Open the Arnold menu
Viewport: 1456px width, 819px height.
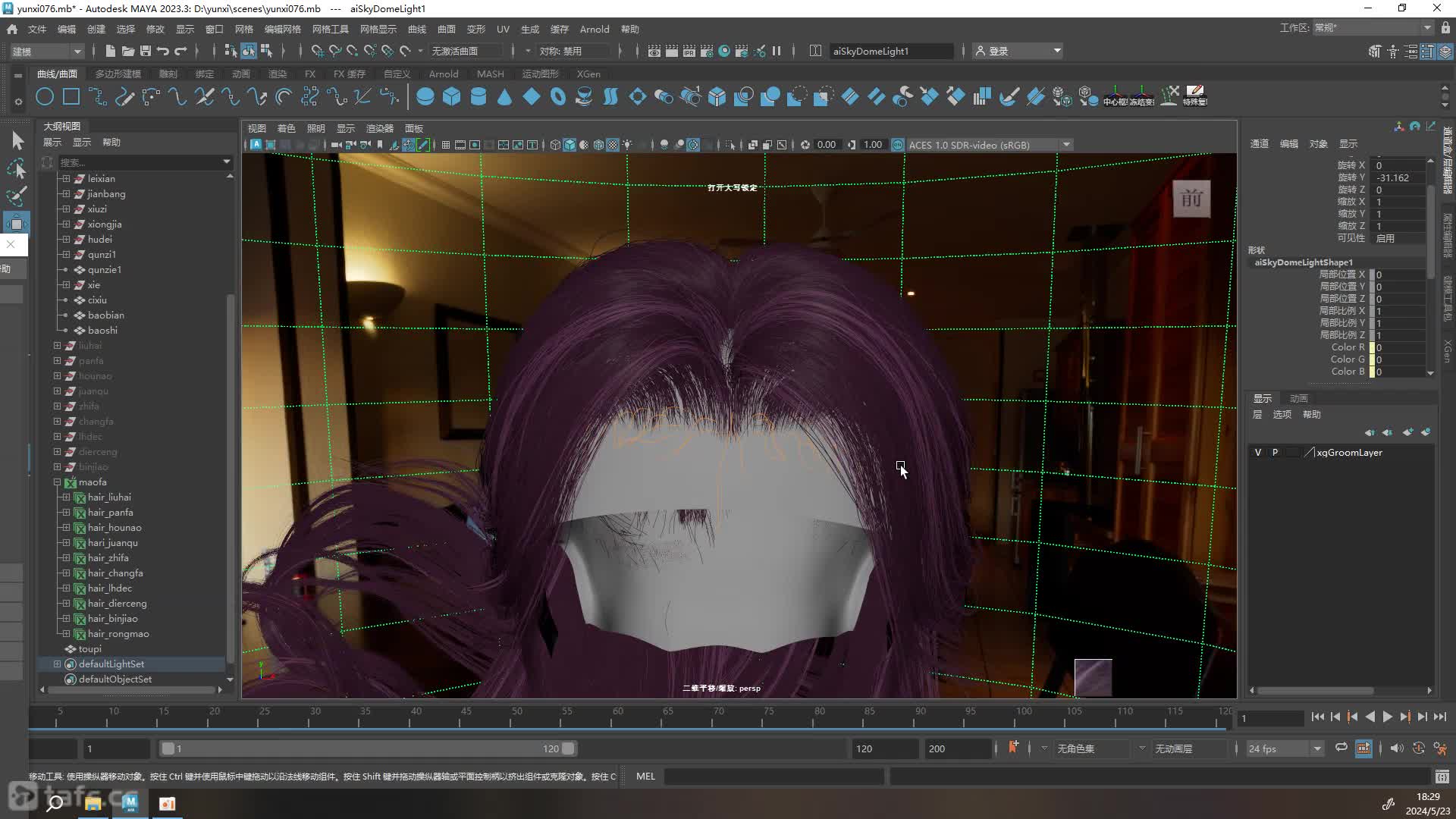[x=595, y=29]
